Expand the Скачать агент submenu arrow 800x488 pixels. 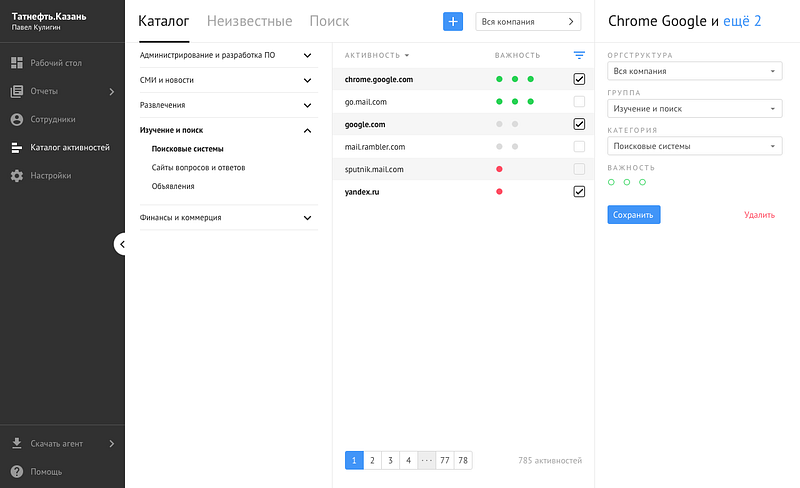(112, 444)
